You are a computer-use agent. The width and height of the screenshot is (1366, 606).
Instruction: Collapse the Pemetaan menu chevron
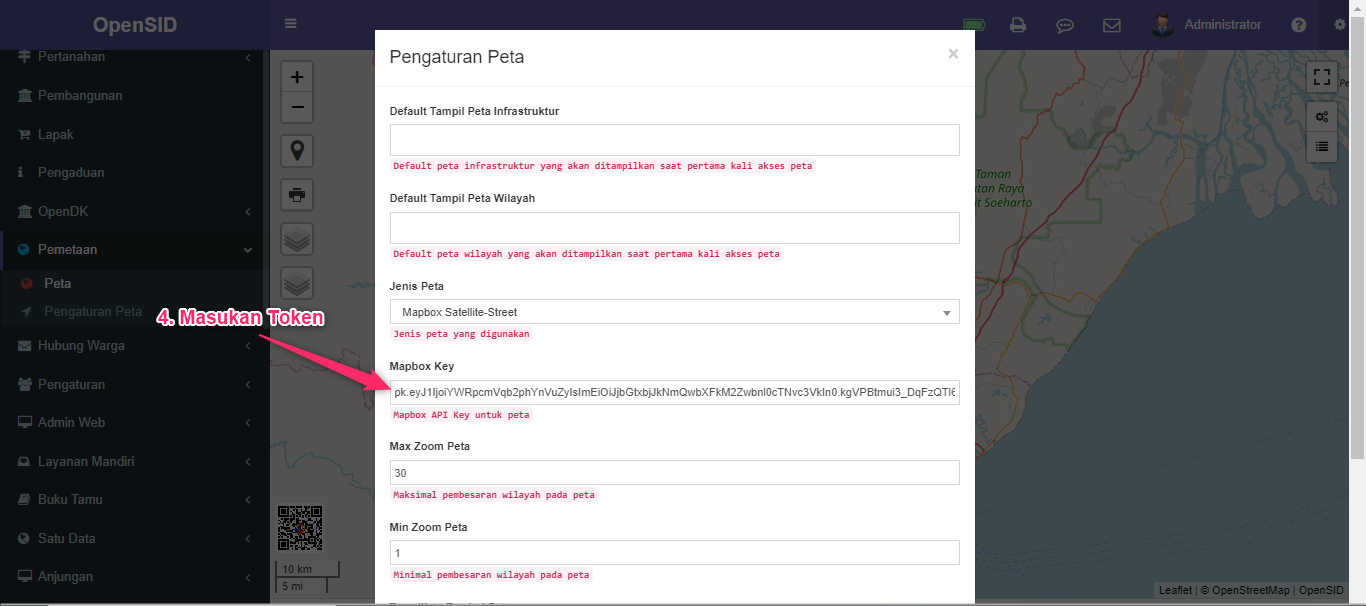click(x=248, y=250)
